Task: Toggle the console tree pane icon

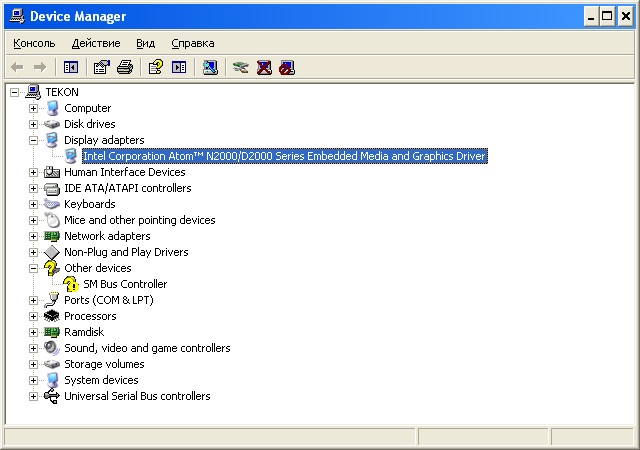Action: click(x=70, y=67)
